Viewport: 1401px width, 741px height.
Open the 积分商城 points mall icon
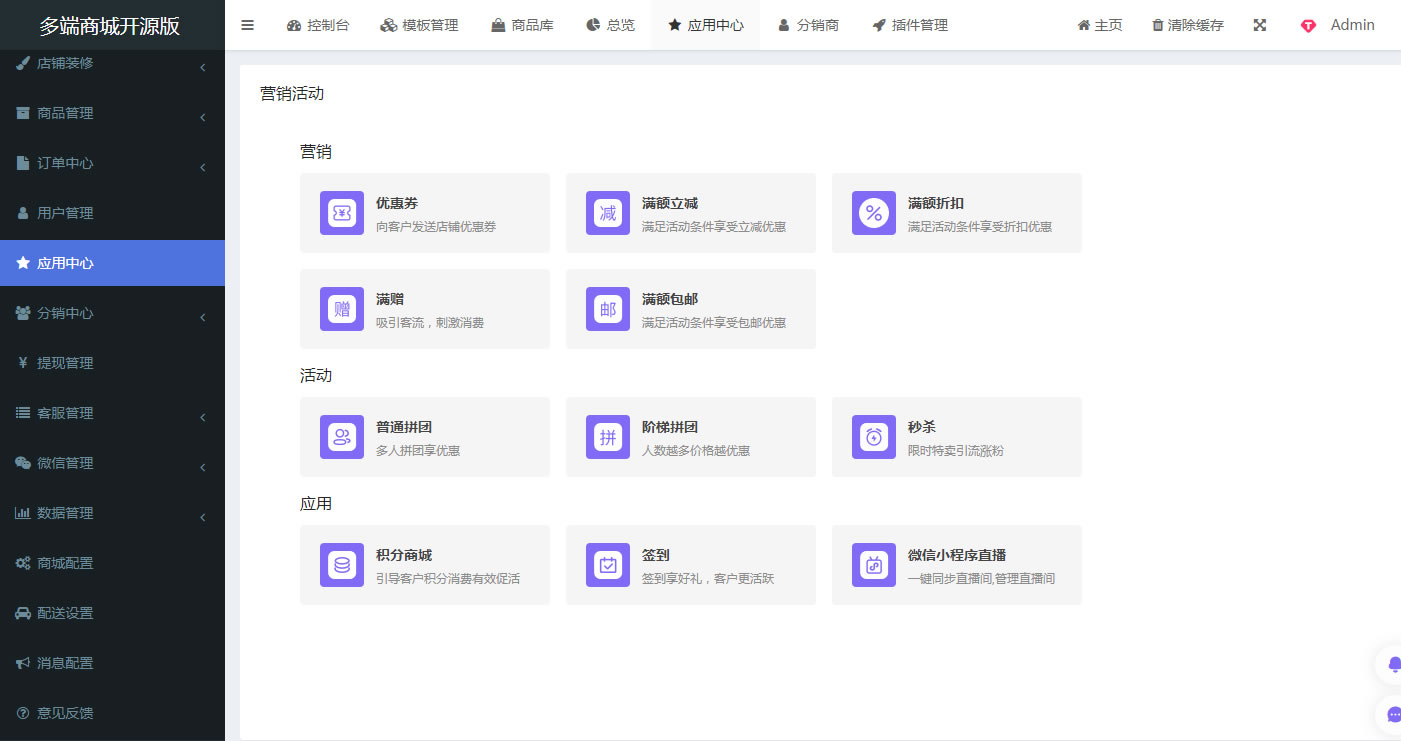point(342,565)
